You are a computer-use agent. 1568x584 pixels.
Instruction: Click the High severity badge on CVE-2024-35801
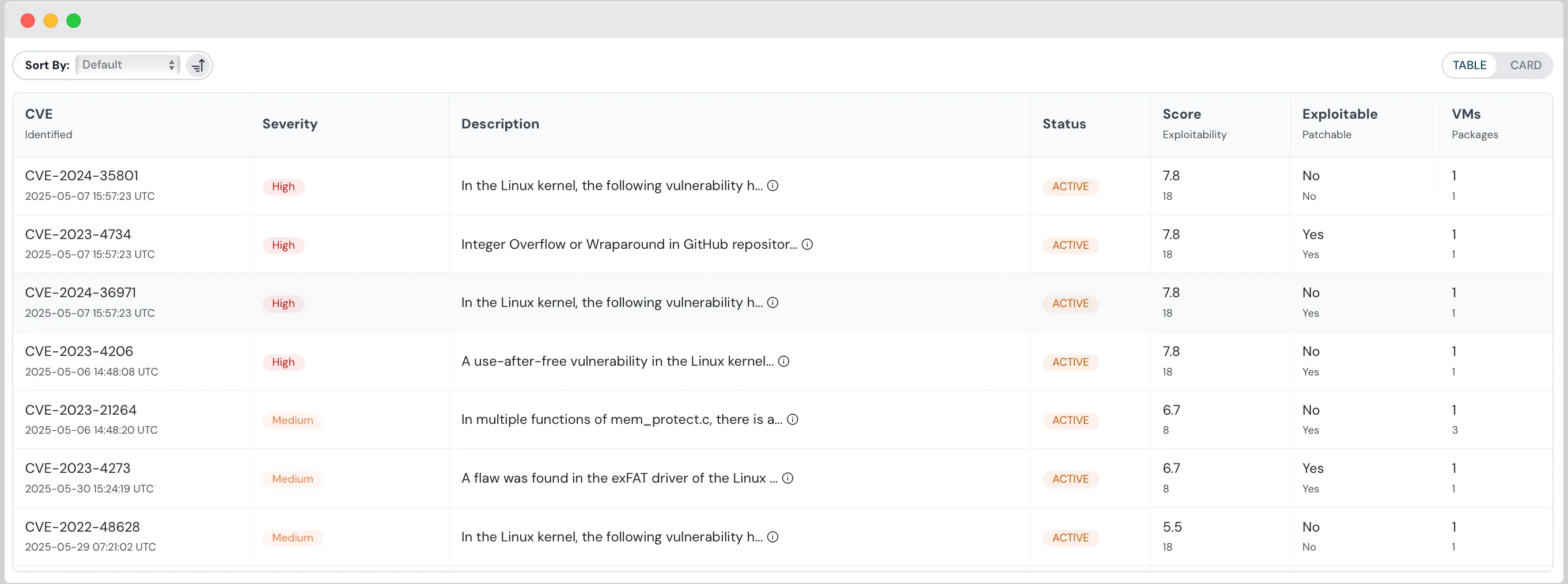coord(283,186)
